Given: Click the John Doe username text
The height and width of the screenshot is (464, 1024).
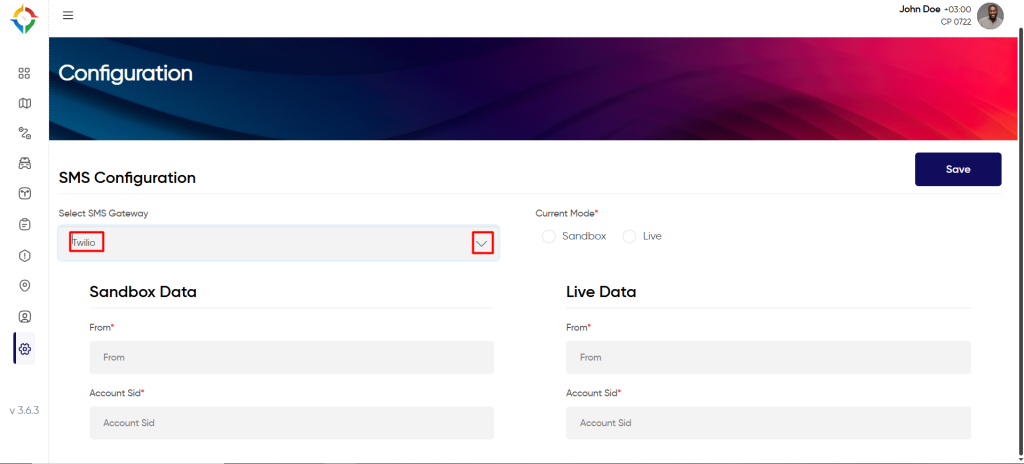Looking at the screenshot, I should (920, 9).
